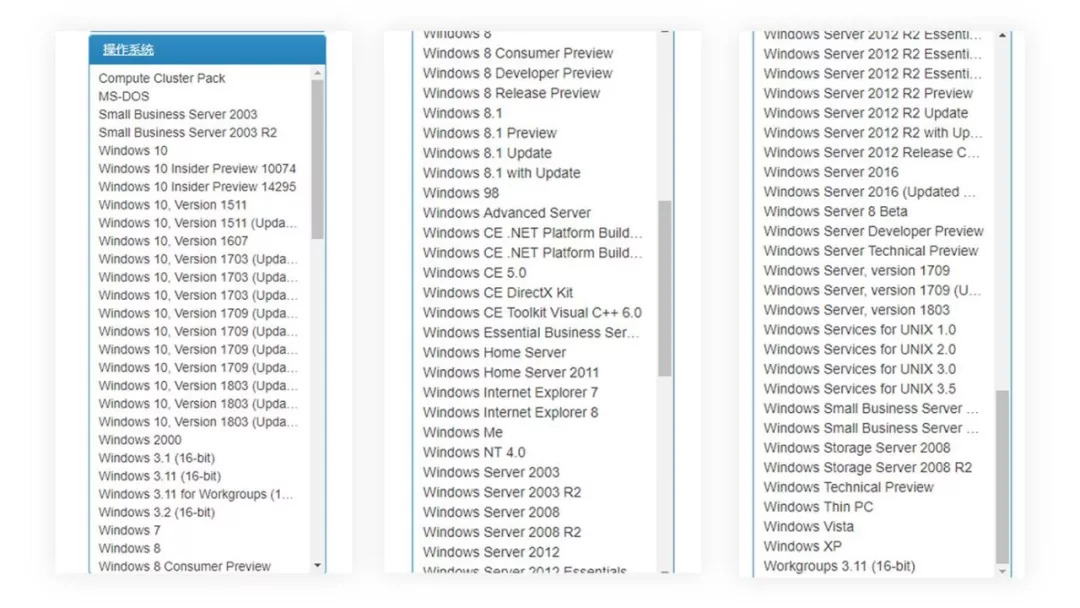Select "Windows Advanced Server"
This screenshot has width=1080, height=608.
[507, 213]
